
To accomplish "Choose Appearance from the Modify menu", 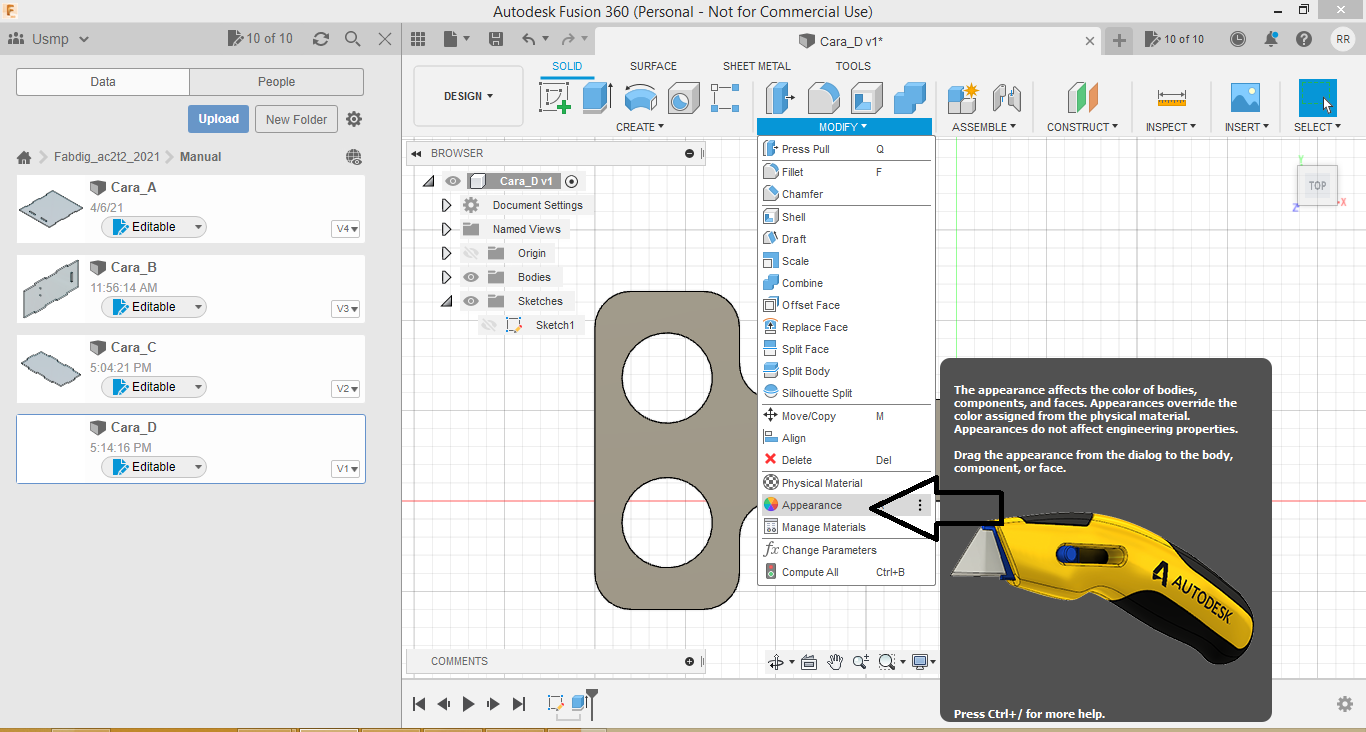I will (811, 505).
